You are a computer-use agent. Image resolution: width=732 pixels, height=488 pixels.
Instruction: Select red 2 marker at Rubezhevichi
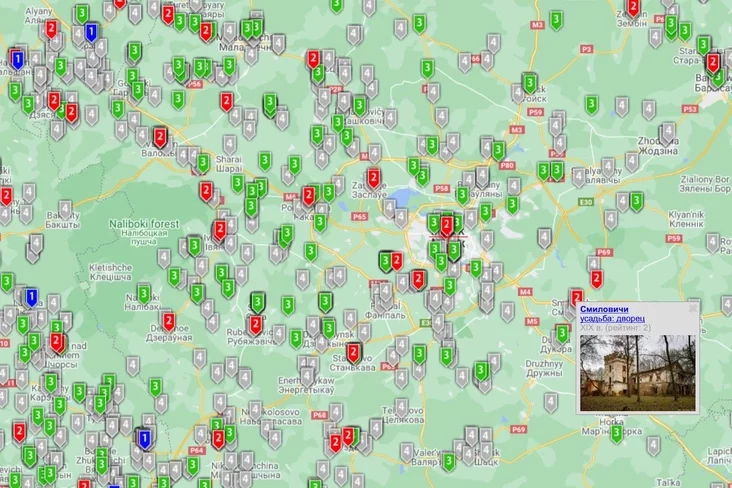point(257,323)
